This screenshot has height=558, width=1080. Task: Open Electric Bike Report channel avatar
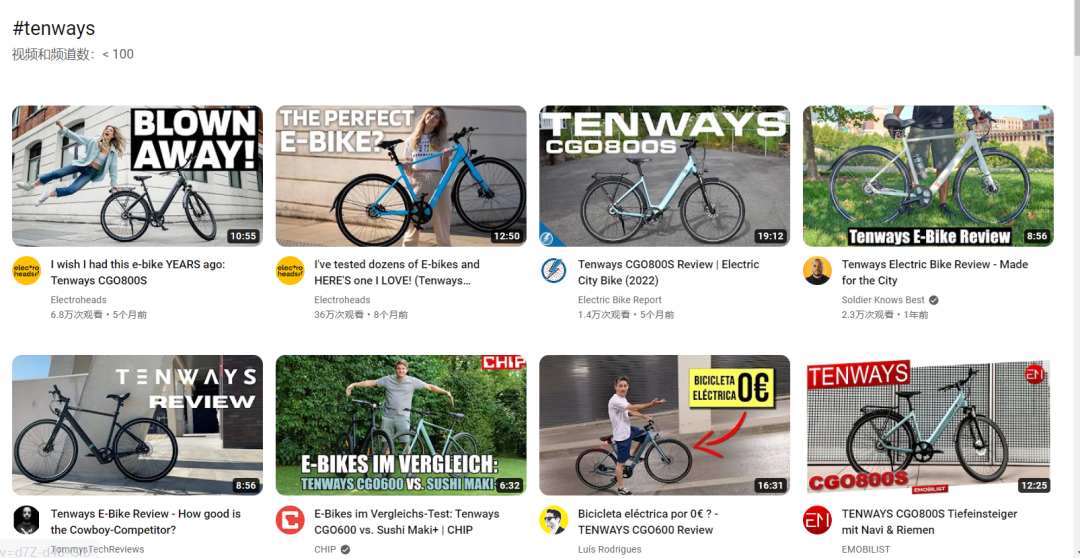tap(553, 271)
